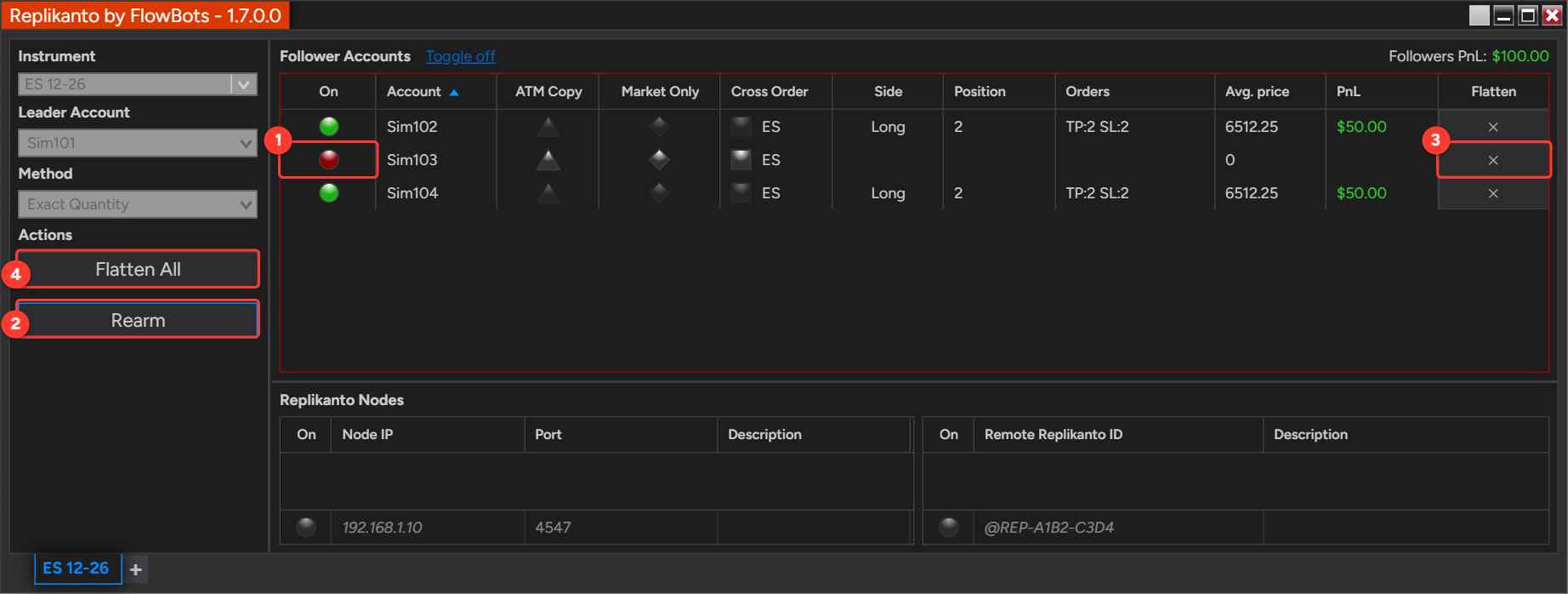The image size is (1568, 594).
Task: Click the blank button left of minimize
Action: pos(1480,15)
